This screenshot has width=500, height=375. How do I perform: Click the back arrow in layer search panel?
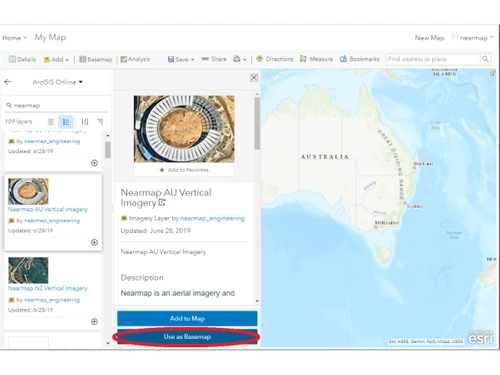pyautogui.click(x=8, y=82)
